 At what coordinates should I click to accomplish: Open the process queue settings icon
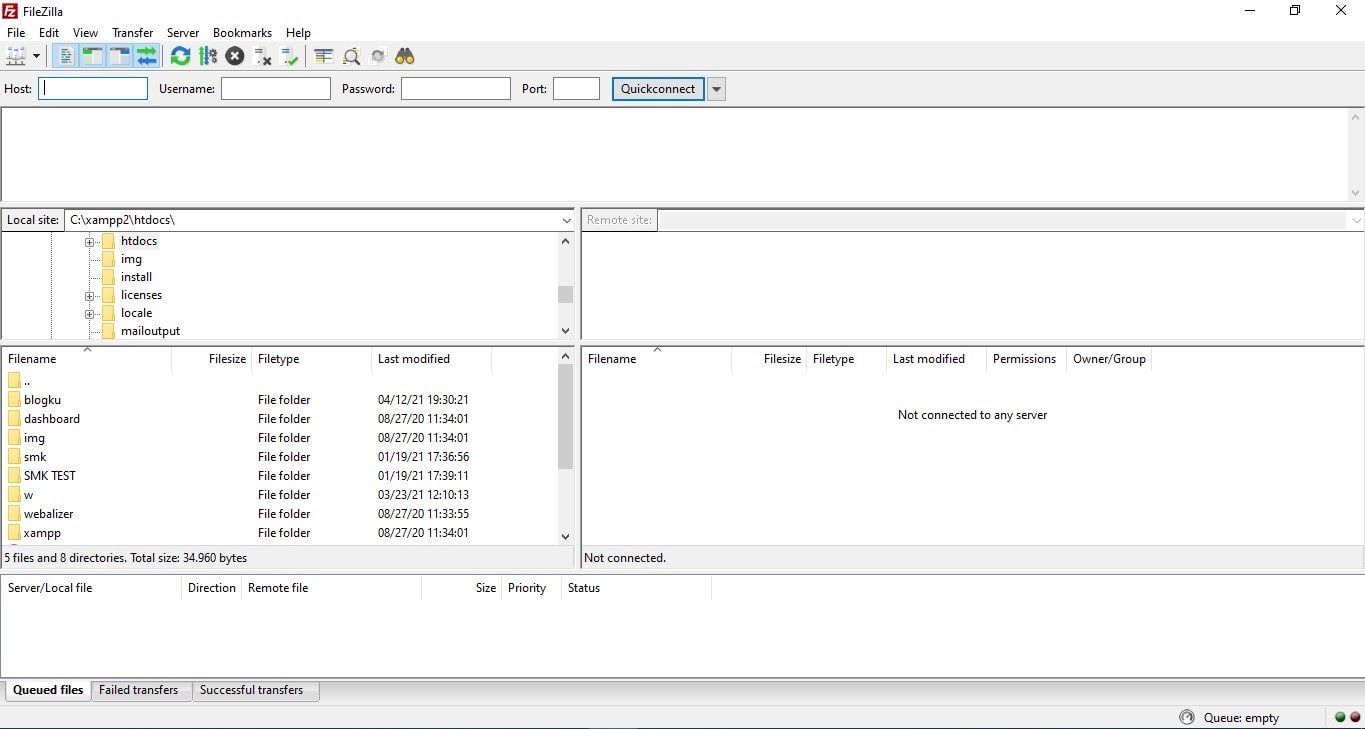coord(208,56)
